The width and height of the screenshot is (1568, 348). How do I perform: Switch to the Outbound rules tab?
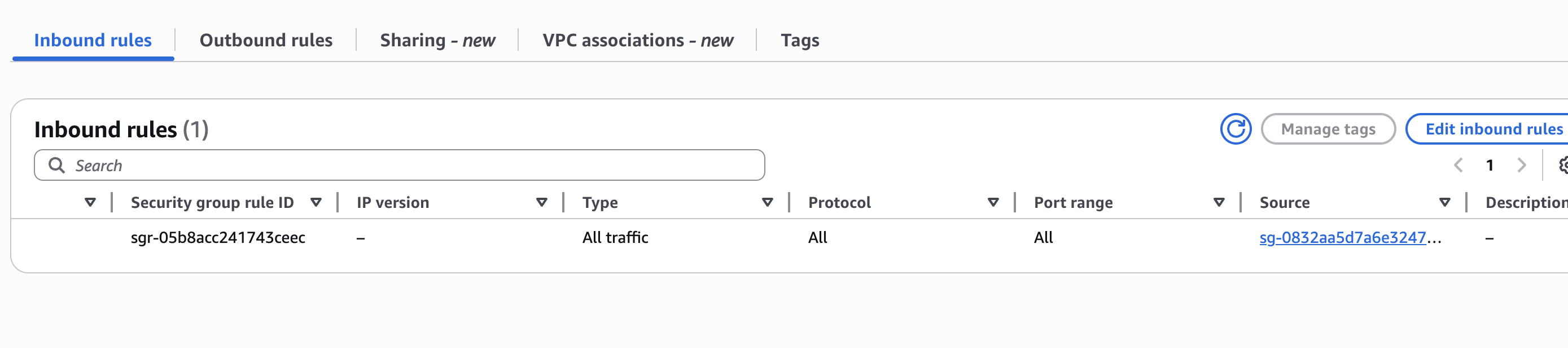pyautogui.click(x=265, y=40)
